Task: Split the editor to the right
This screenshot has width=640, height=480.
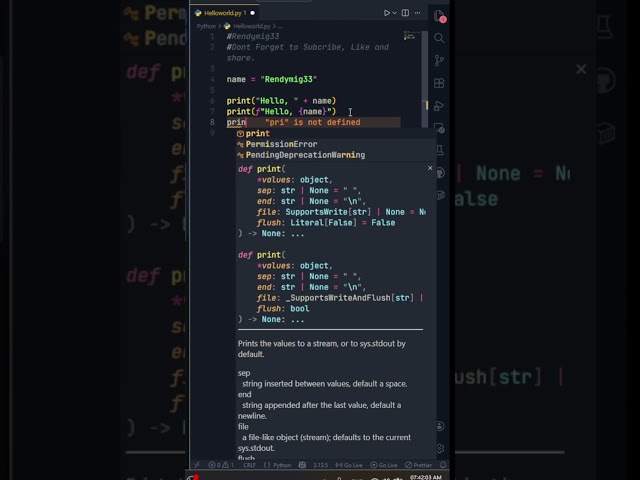Action: tap(405, 13)
